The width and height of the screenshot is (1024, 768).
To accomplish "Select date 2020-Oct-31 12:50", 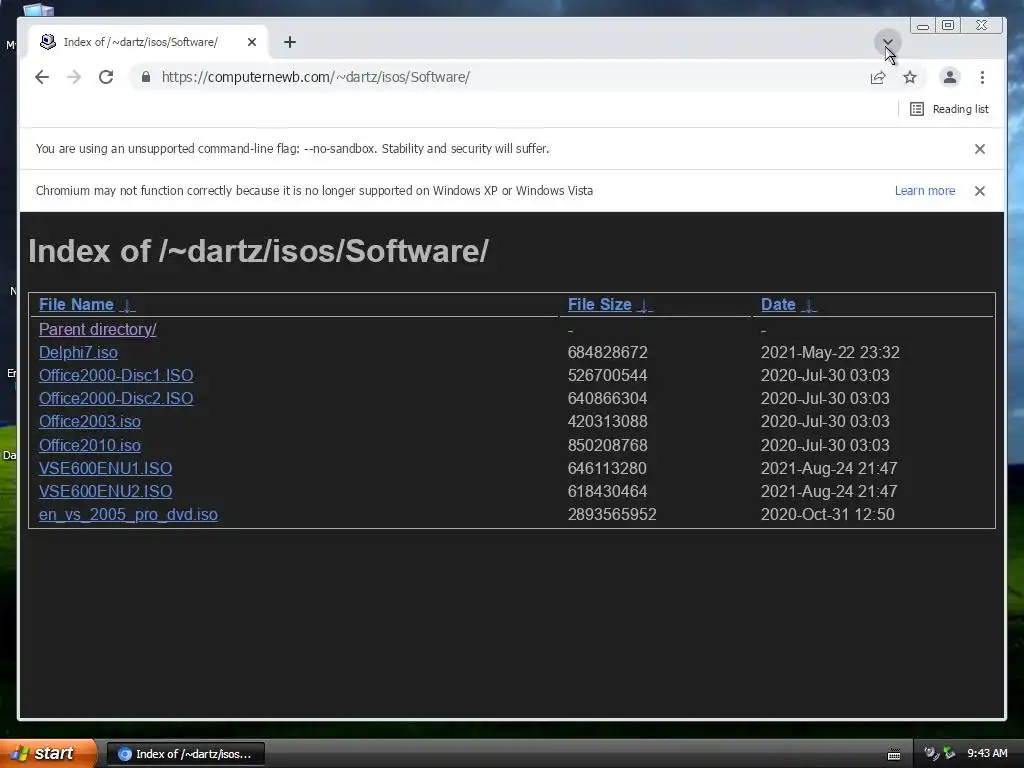I will (x=827, y=515).
